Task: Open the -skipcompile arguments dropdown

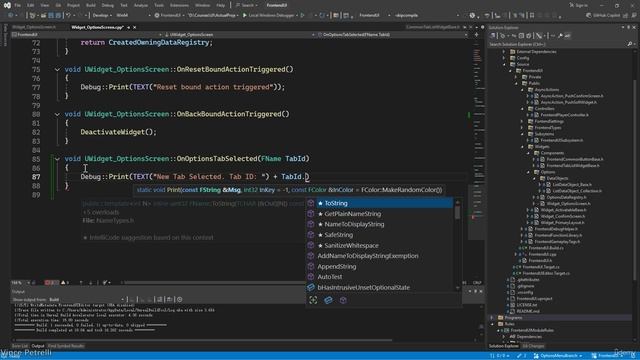Action: coord(427,16)
